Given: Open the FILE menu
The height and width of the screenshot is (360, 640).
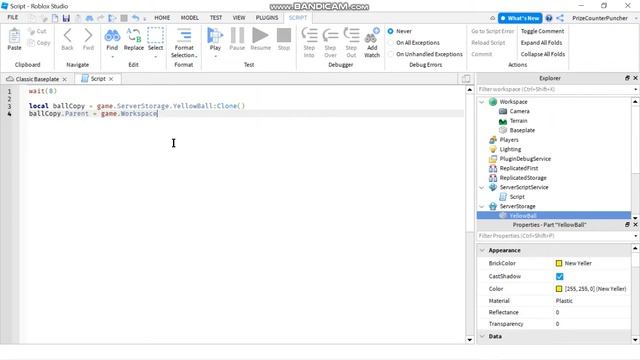Looking at the screenshot, I should point(13,18).
